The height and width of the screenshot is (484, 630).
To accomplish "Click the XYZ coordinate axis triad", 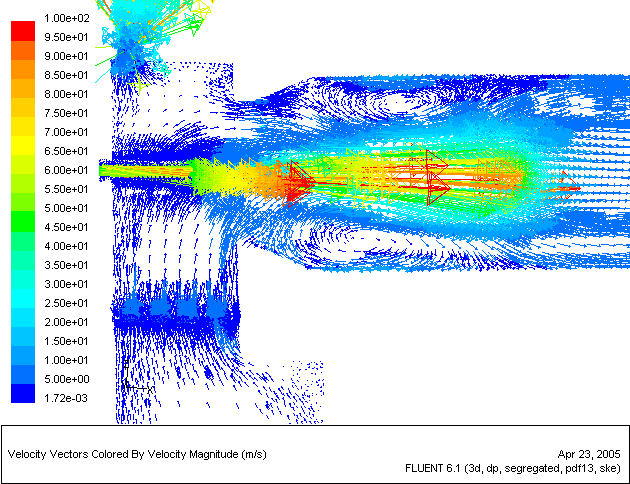I will pos(137,376).
